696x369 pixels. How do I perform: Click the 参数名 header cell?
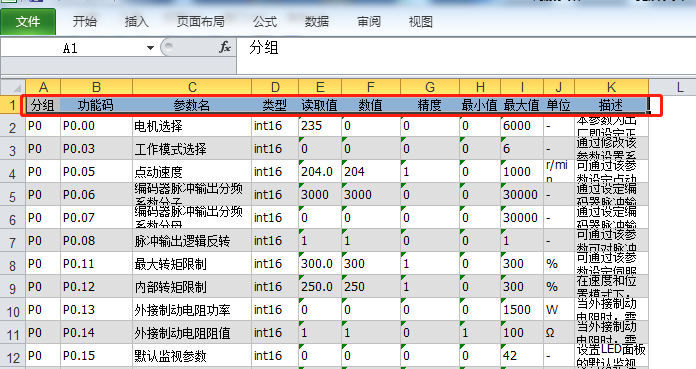coord(192,105)
